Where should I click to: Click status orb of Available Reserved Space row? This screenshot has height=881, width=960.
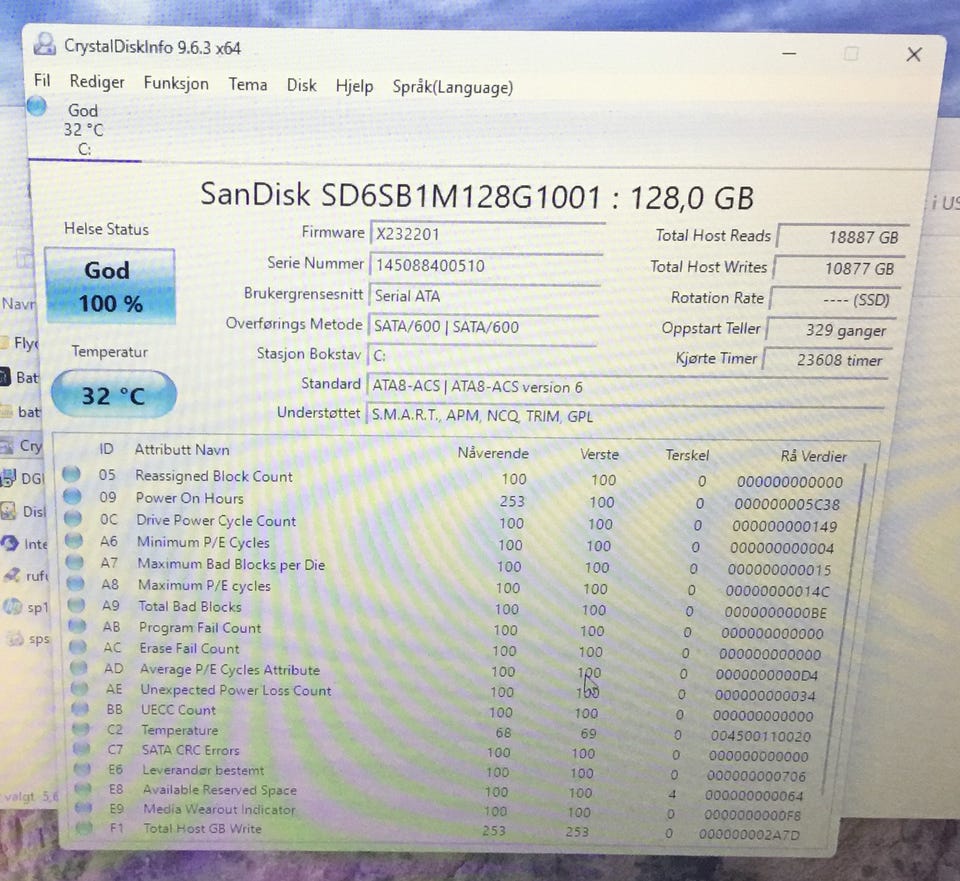click(83, 788)
